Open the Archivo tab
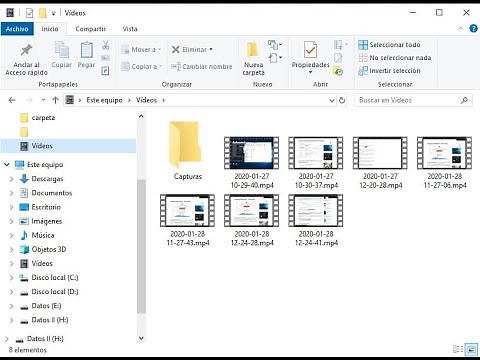This screenshot has height=360, width=480. click(x=17, y=29)
